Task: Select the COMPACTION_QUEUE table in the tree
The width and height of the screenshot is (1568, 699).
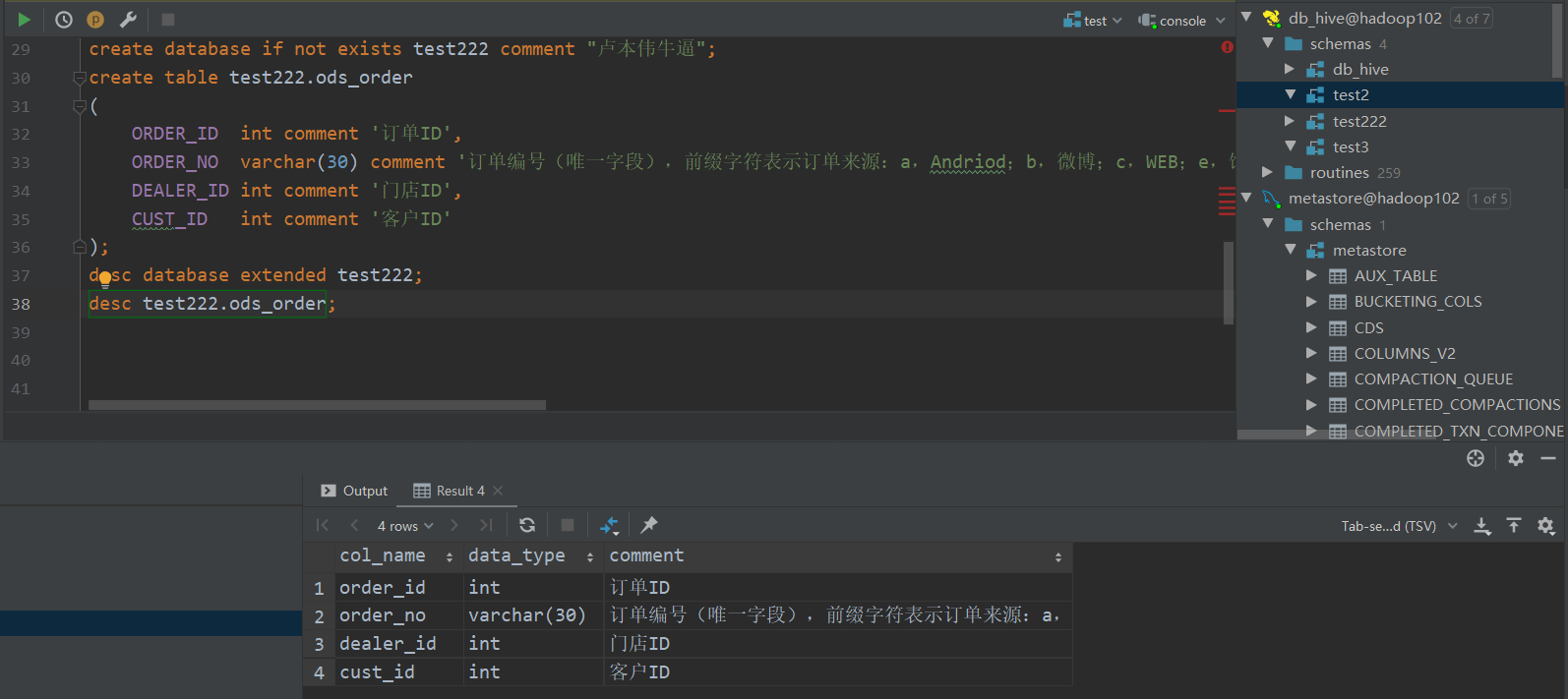Action: [x=1434, y=379]
